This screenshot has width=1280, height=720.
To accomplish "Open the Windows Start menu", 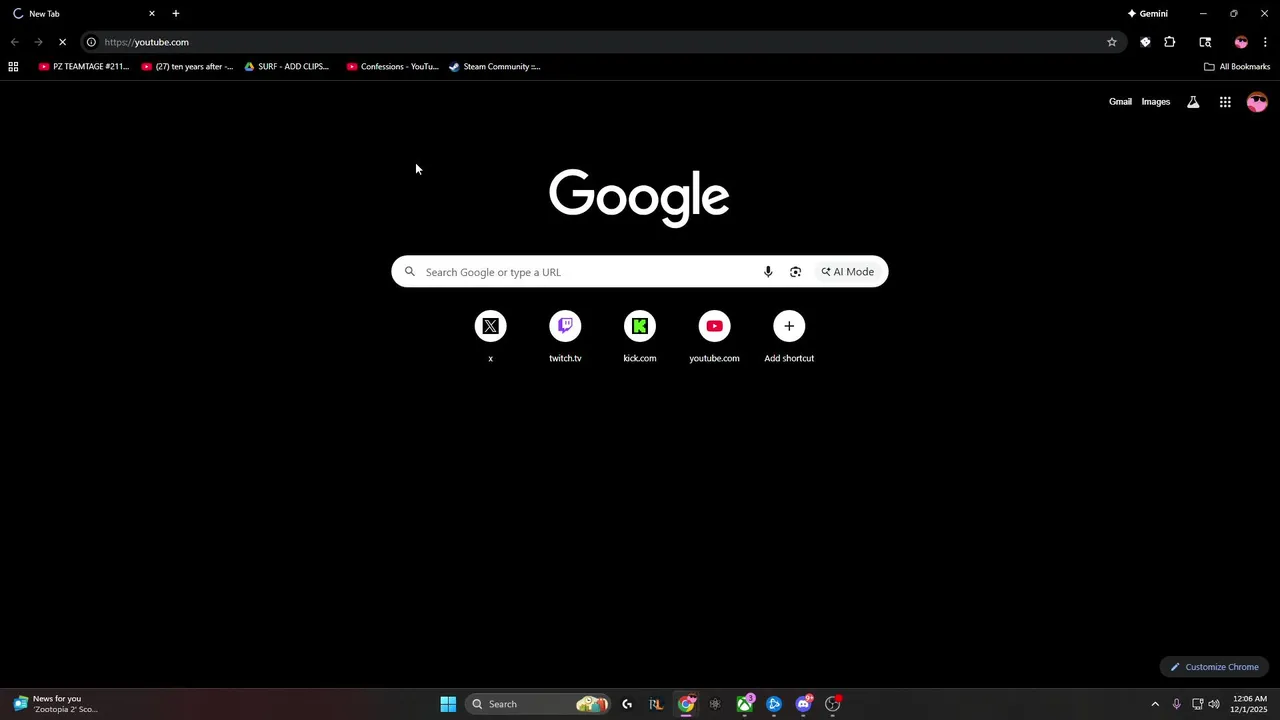I will tap(448, 704).
